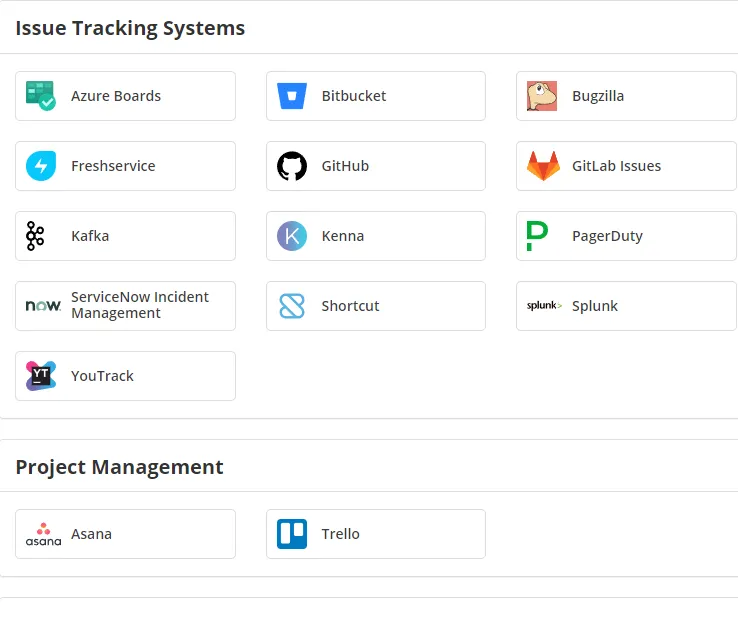Click the Azure Boards logo icon
738x617 pixels.
point(41,96)
